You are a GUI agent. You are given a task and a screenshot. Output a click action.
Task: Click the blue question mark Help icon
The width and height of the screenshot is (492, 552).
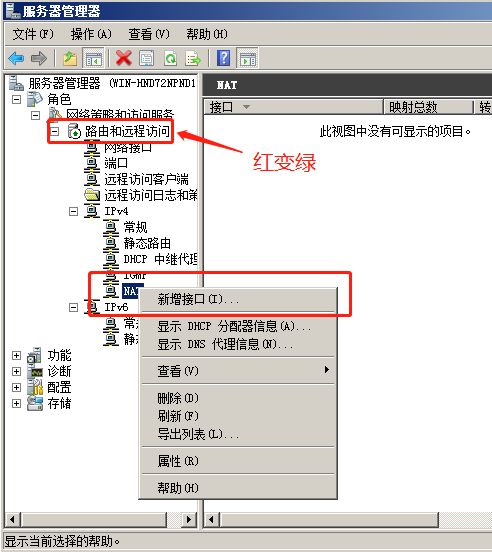[x=224, y=58]
